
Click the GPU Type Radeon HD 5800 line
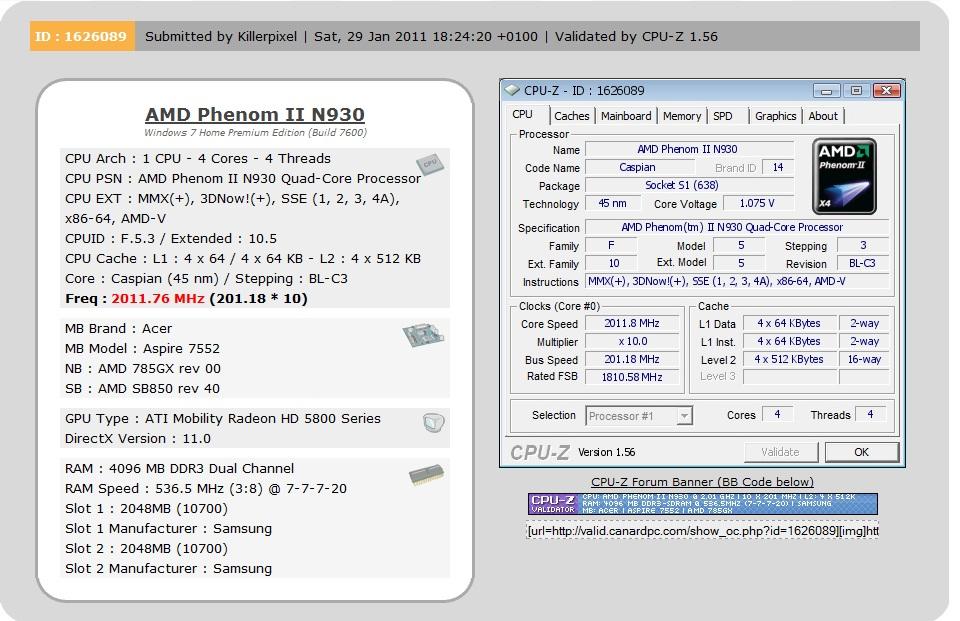coord(223,419)
